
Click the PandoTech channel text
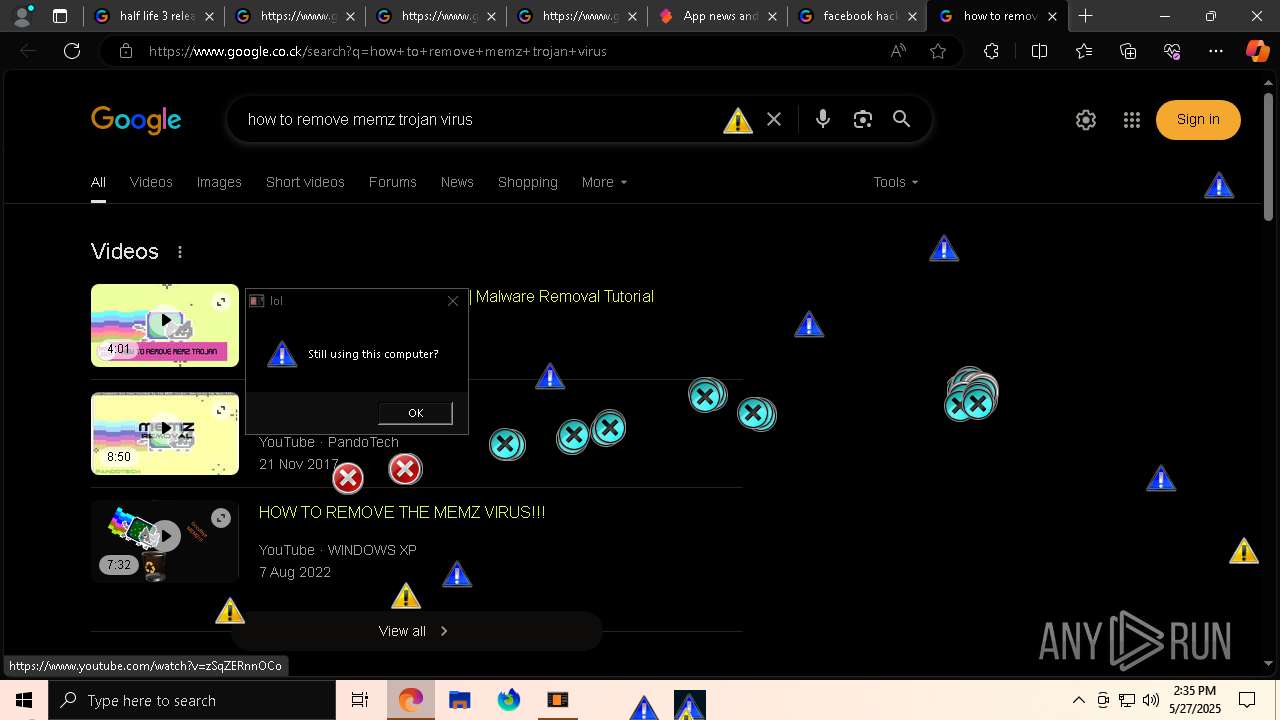[x=363, y=442]
